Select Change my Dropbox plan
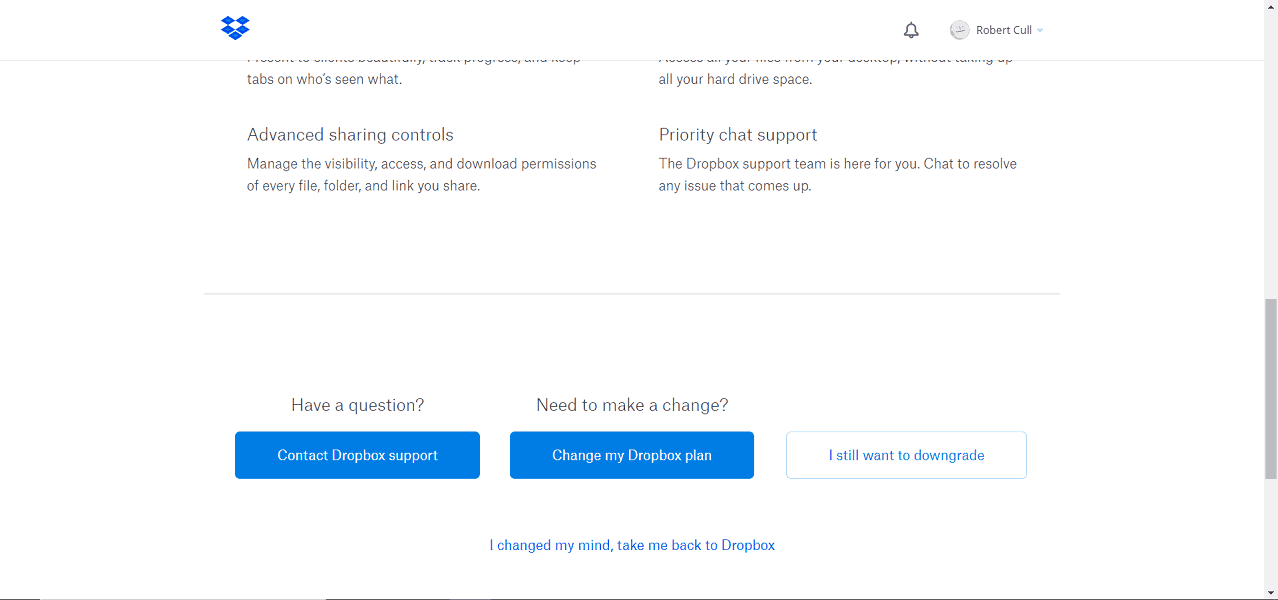 click(x=631, y=455)
